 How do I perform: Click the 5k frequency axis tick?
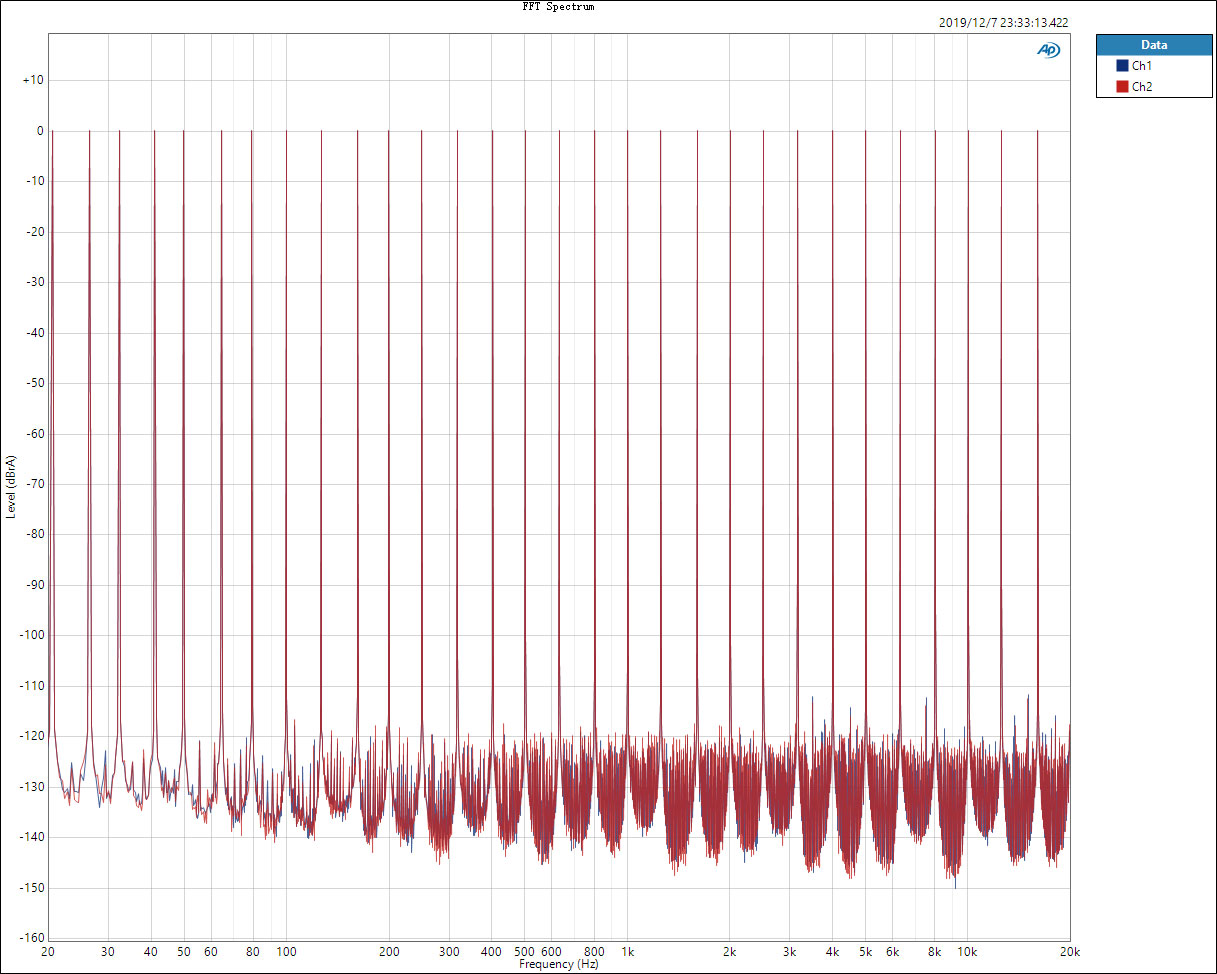tap(866, 952)
